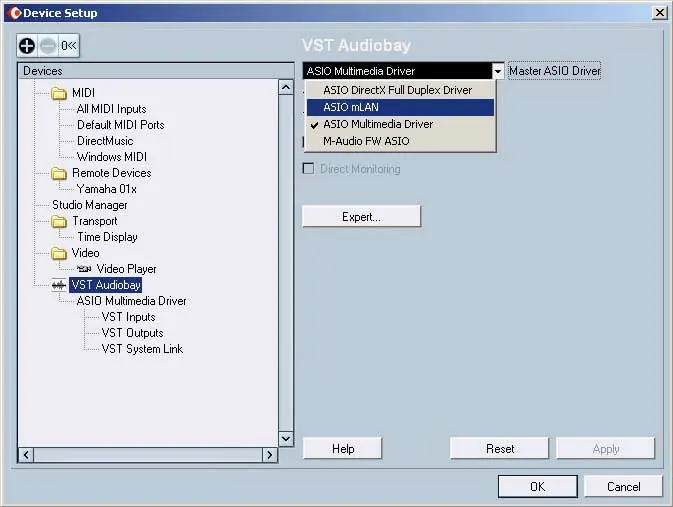This screenshot has width=673, height=507.
Task: Click the VST Audiobay waveform icon
Action: click(x=59, y=285)
